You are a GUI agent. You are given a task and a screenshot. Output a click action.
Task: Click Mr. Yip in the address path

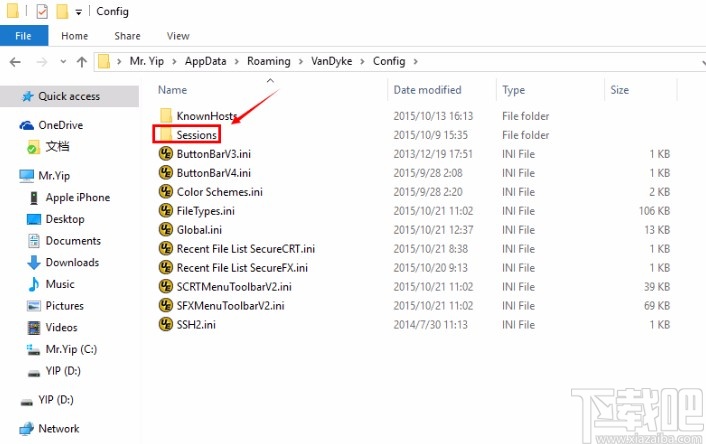tap(147, 61)
